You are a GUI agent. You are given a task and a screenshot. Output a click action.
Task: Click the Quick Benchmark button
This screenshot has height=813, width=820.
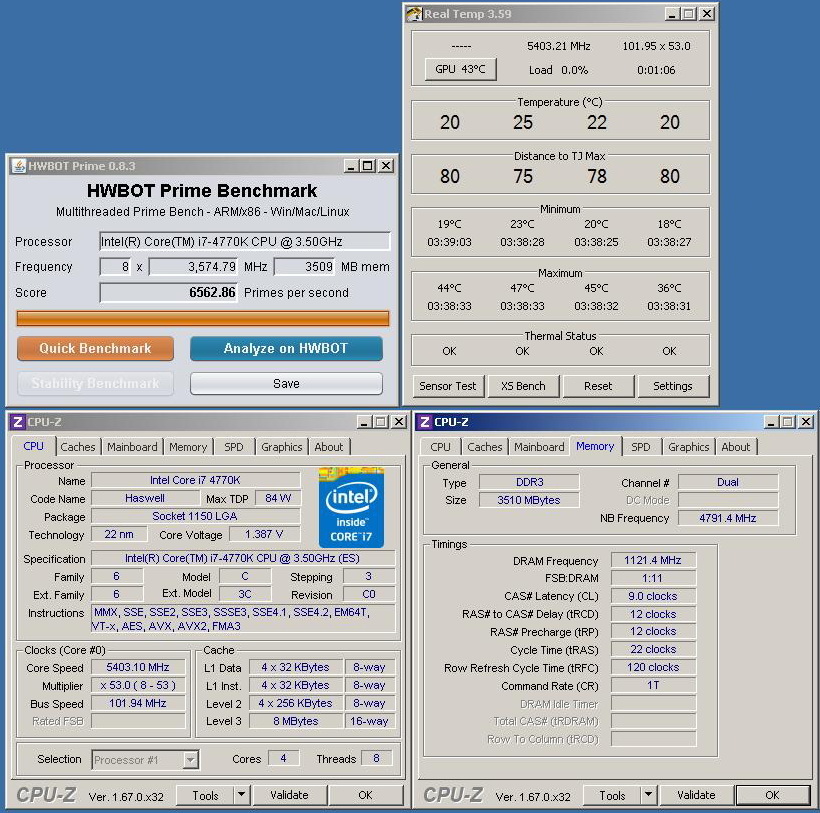pyautogui.click(x=95, y=349)
